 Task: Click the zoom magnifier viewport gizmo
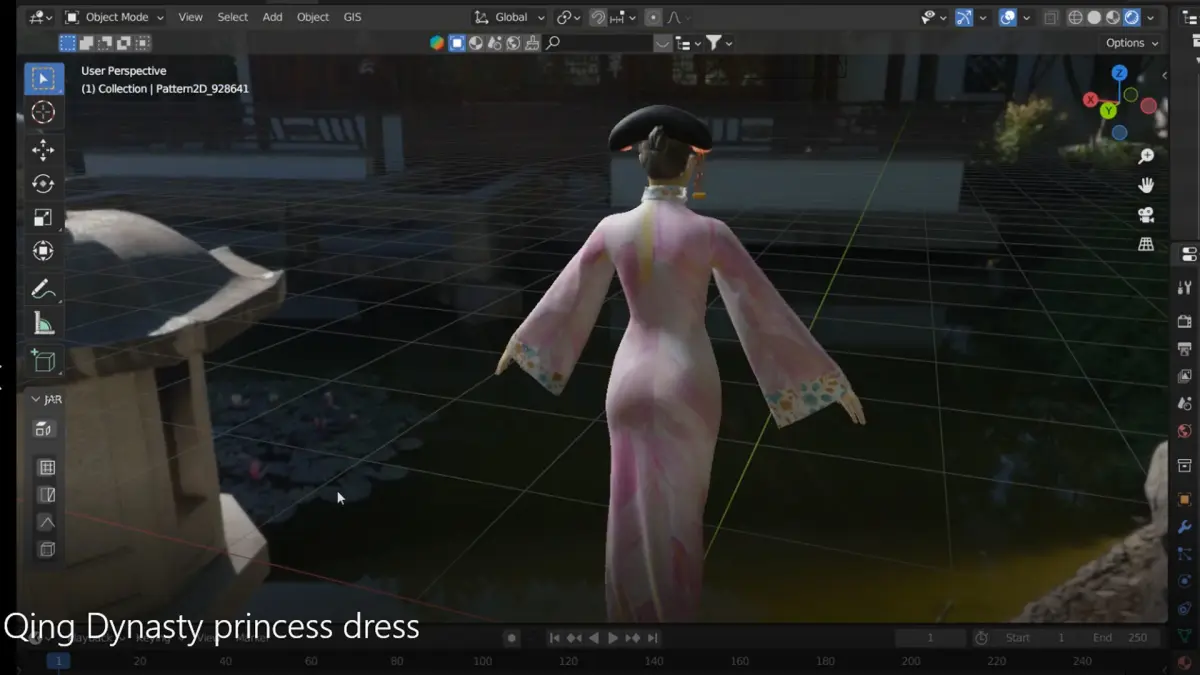coord(1146,156)
